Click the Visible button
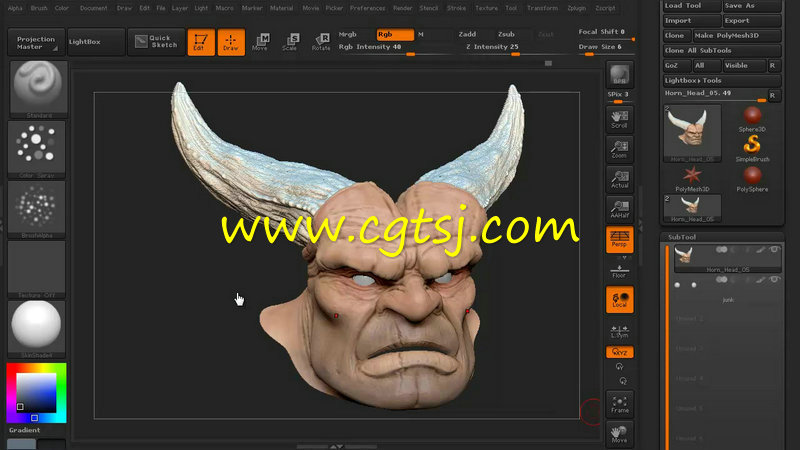This screenshot has height=450, width=800. coord(744,65)
